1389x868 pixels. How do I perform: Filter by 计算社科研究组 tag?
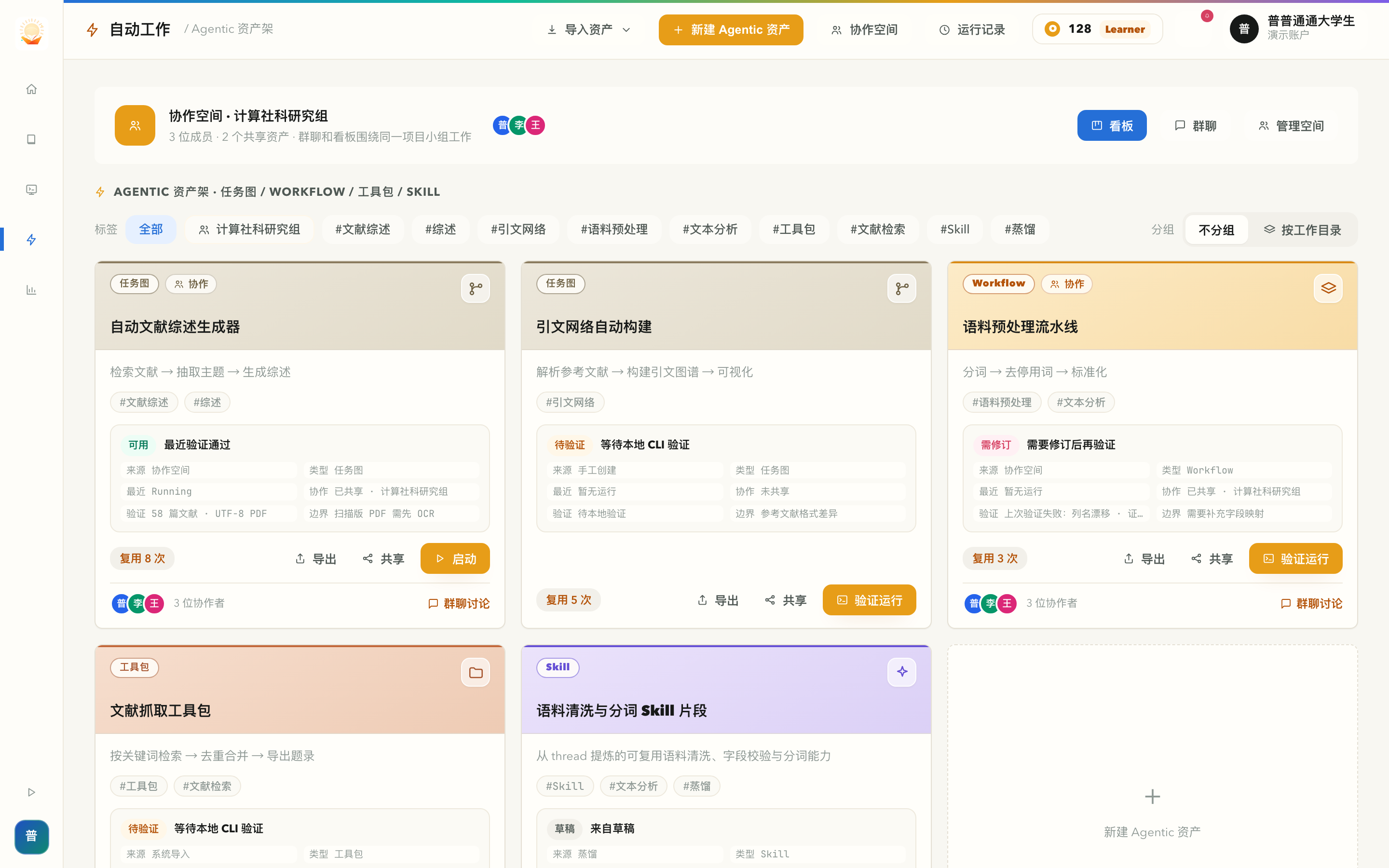[249, 230]
